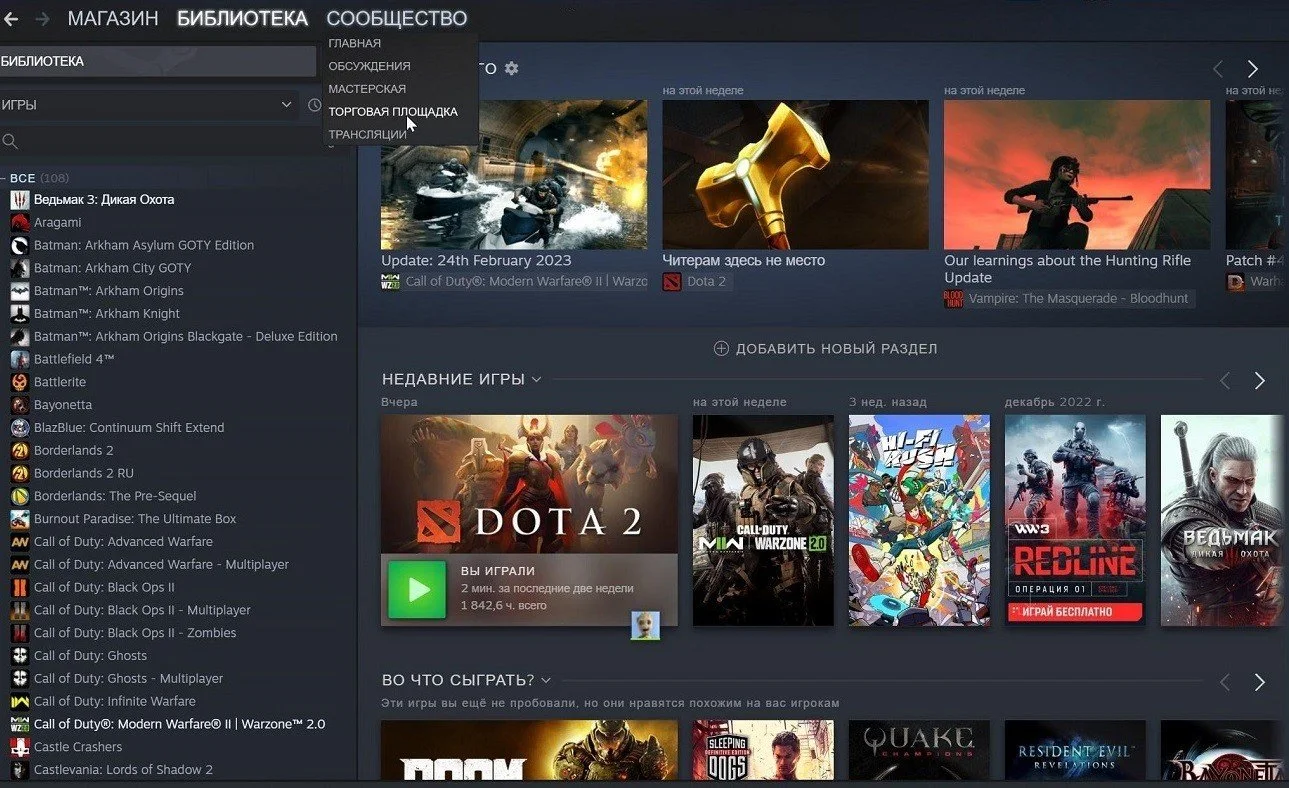Viewport: 1289px width, 788px height.
Task: Open the 'Читерам здесь не место' news title
Action: click(744, 261)
